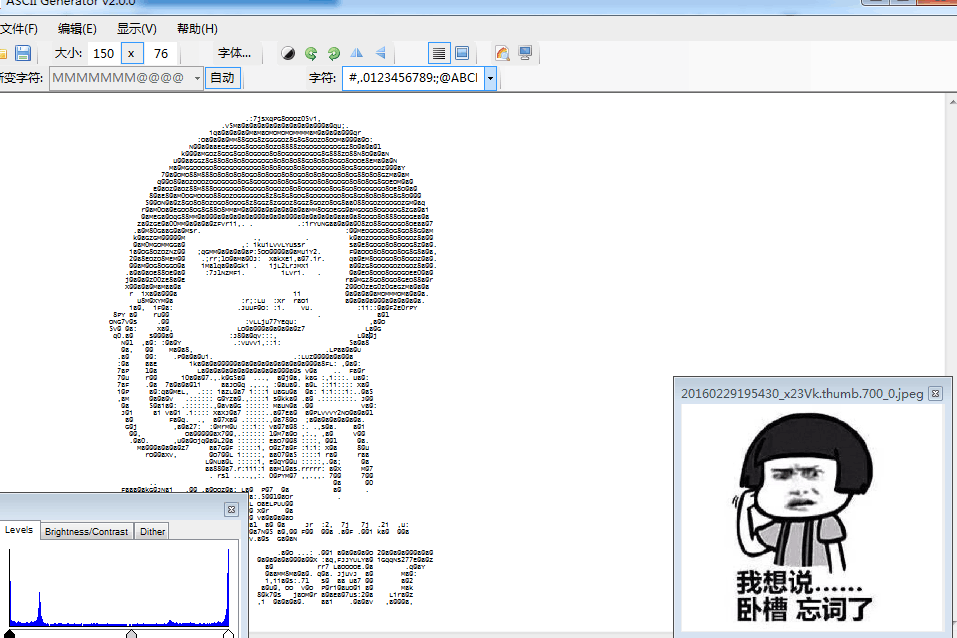Click the preview title 20160229195430_x23Vk.thumb.700_0.jpeg
The height and width of the screenshot is (638, 957).
coord(802,394)
